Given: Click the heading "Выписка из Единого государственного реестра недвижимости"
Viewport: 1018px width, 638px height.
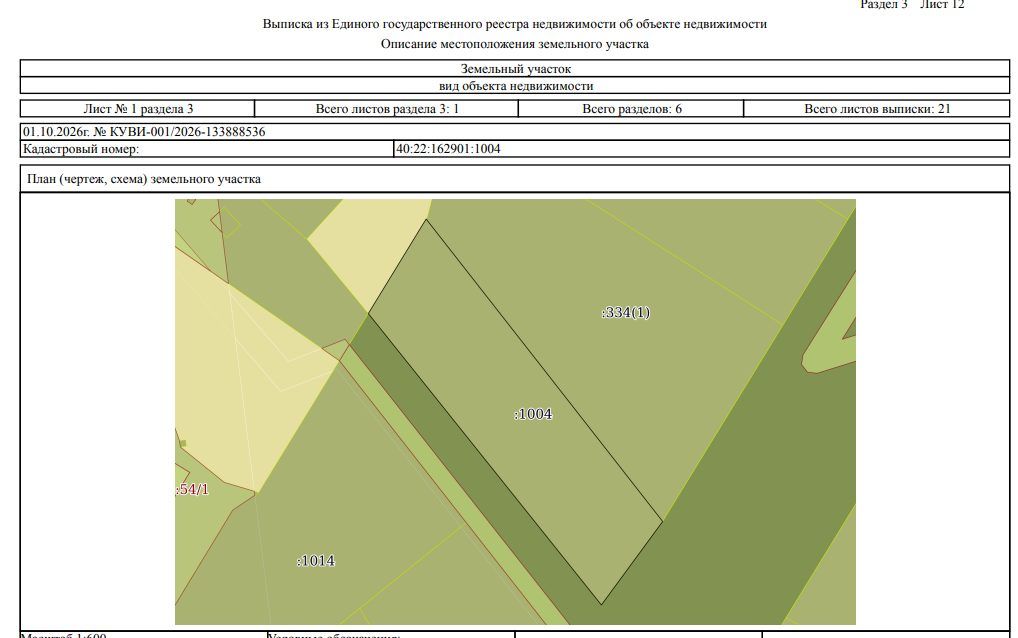Looking at the screenshot, I should 514,24.
